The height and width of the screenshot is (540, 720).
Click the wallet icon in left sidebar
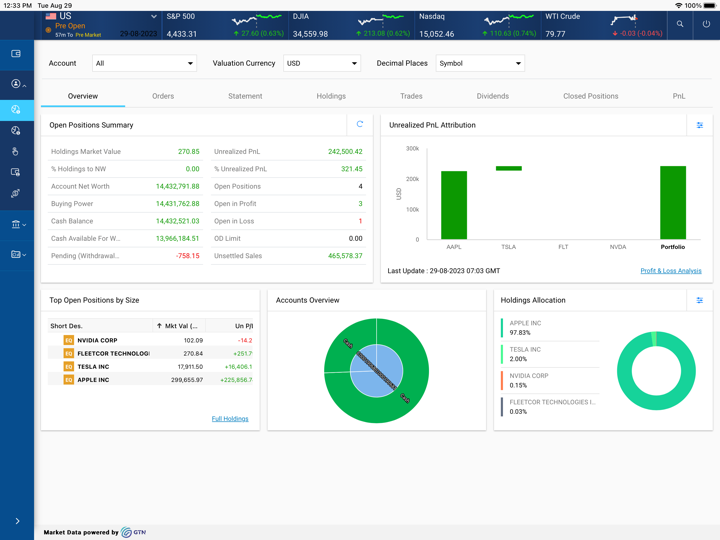(x=16, y=54)
